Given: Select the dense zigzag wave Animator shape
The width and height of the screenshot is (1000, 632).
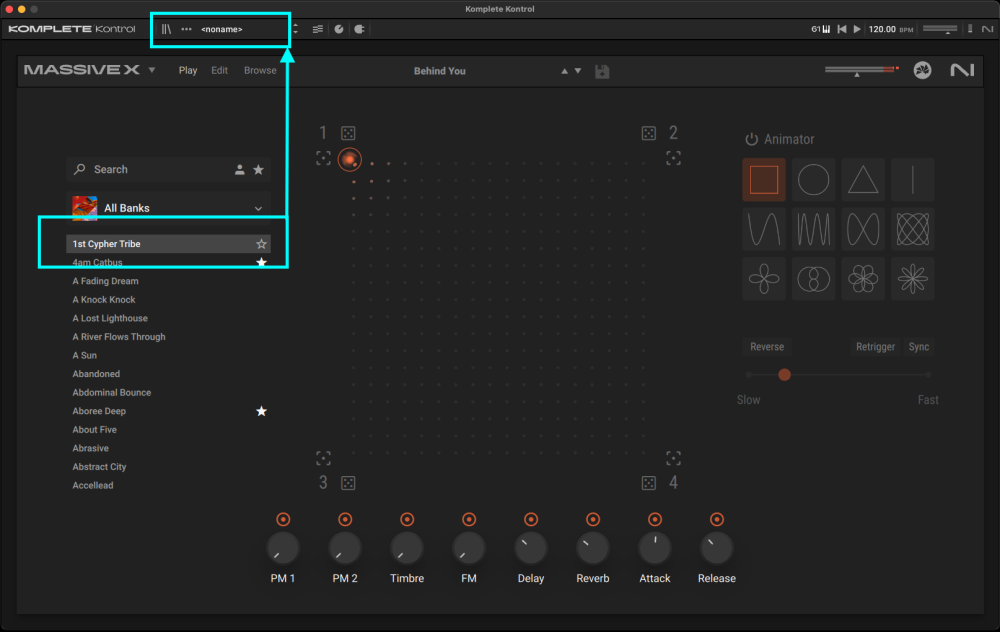Looking at the screenshot, I should point(814,229).
